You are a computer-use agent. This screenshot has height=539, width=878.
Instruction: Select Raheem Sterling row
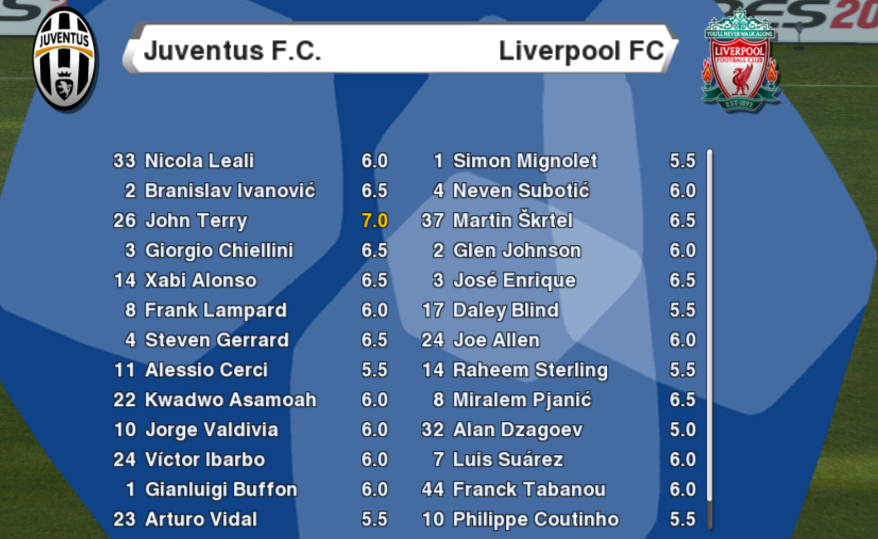click(558, 370)
